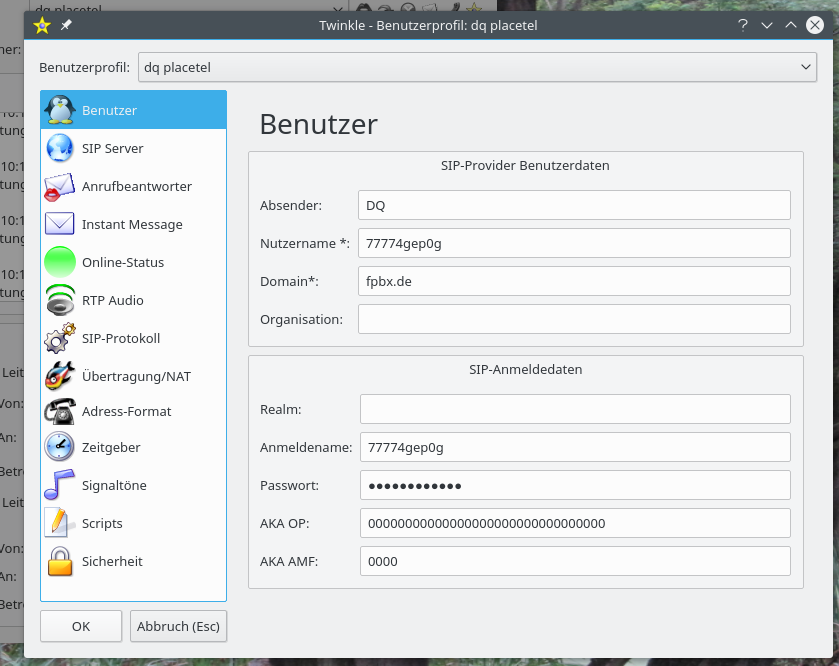
Task: Click the Instant Message label
Action: pyautogui.click(x=132, y=225)
